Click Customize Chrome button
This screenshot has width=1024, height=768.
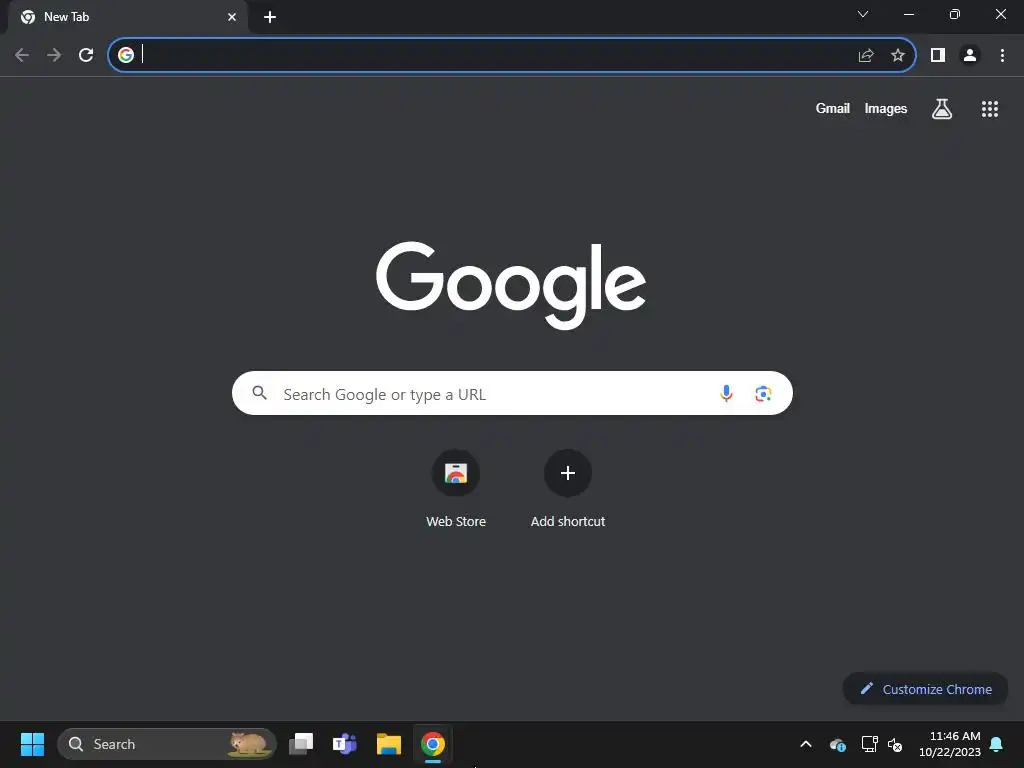[925, 689]
